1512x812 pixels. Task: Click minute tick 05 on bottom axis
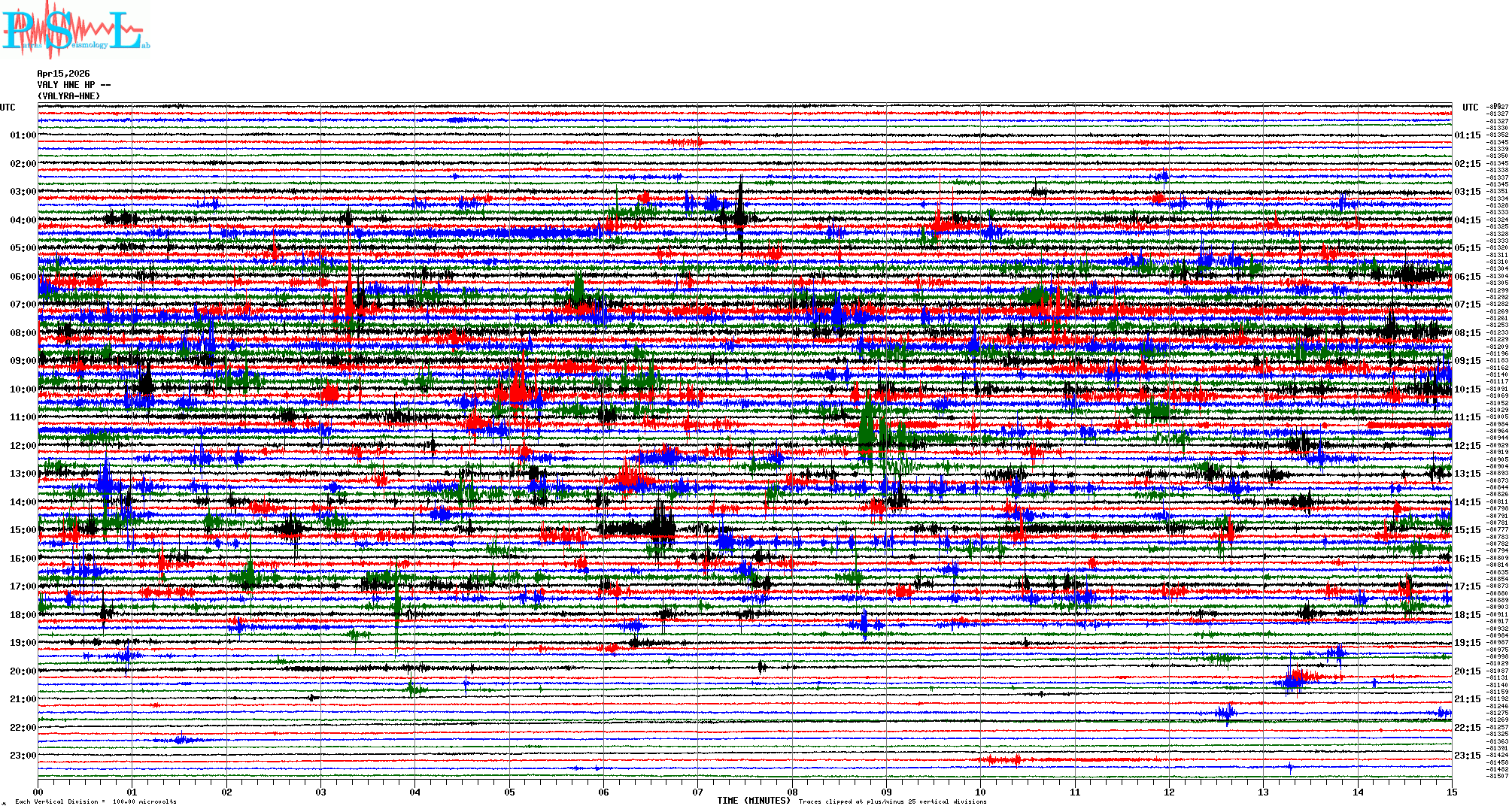(x=509, y=792)
